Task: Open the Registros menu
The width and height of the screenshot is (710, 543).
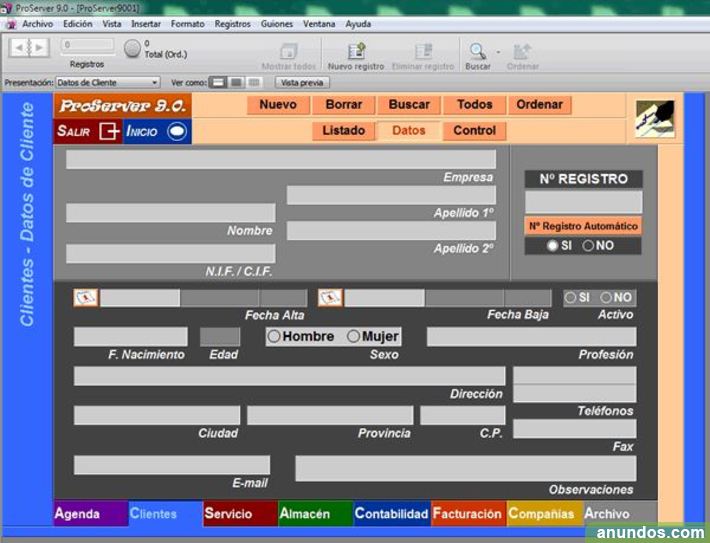Action: [x=232, y=24]
